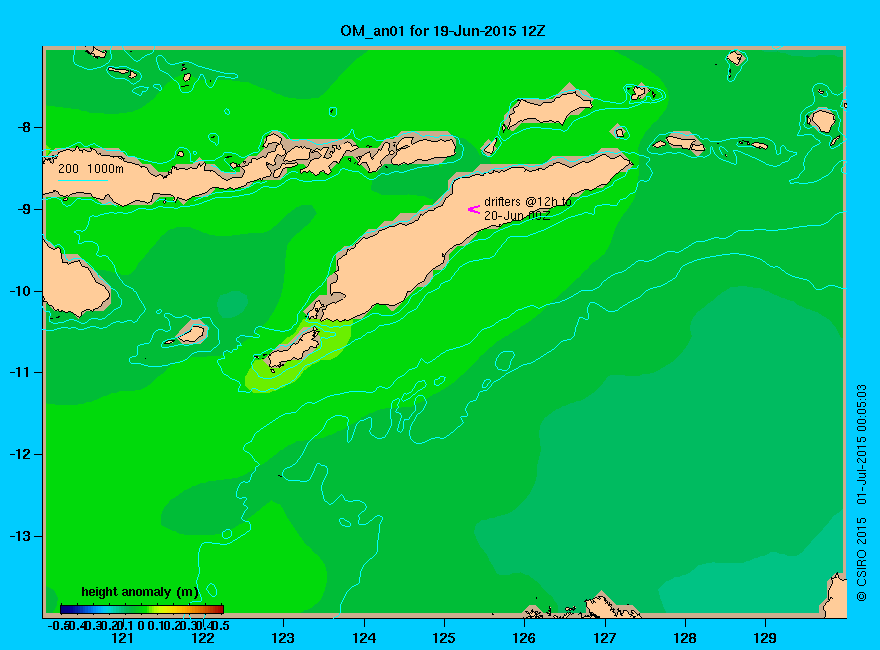The image size is (880, 650).
Task: Click the latitude label "-13"
Action: point(21,536)
